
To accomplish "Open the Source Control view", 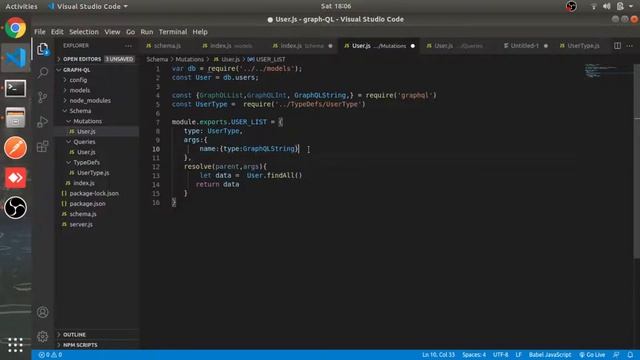I will coord(42,97).
